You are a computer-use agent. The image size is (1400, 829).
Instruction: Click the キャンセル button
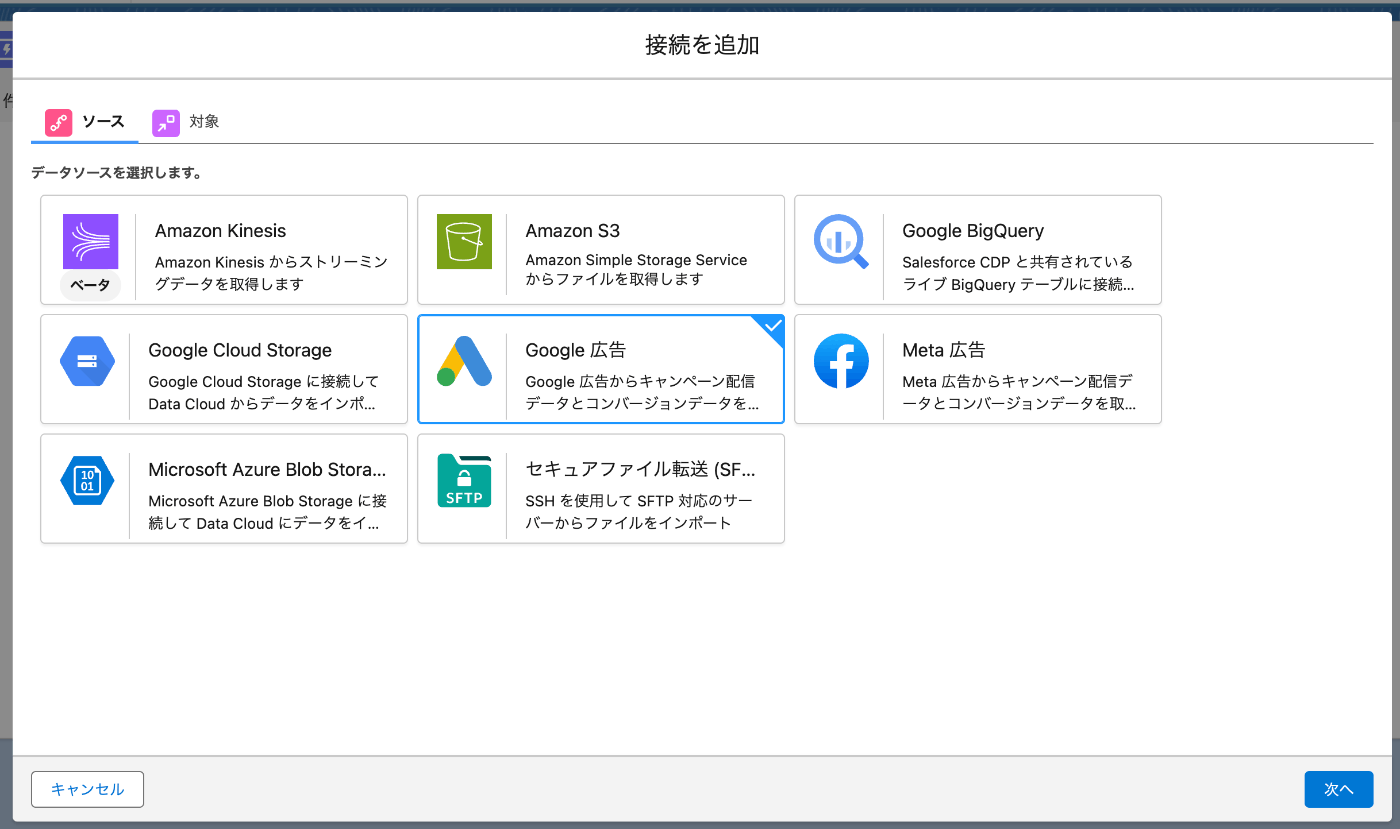tap(87, 789)
